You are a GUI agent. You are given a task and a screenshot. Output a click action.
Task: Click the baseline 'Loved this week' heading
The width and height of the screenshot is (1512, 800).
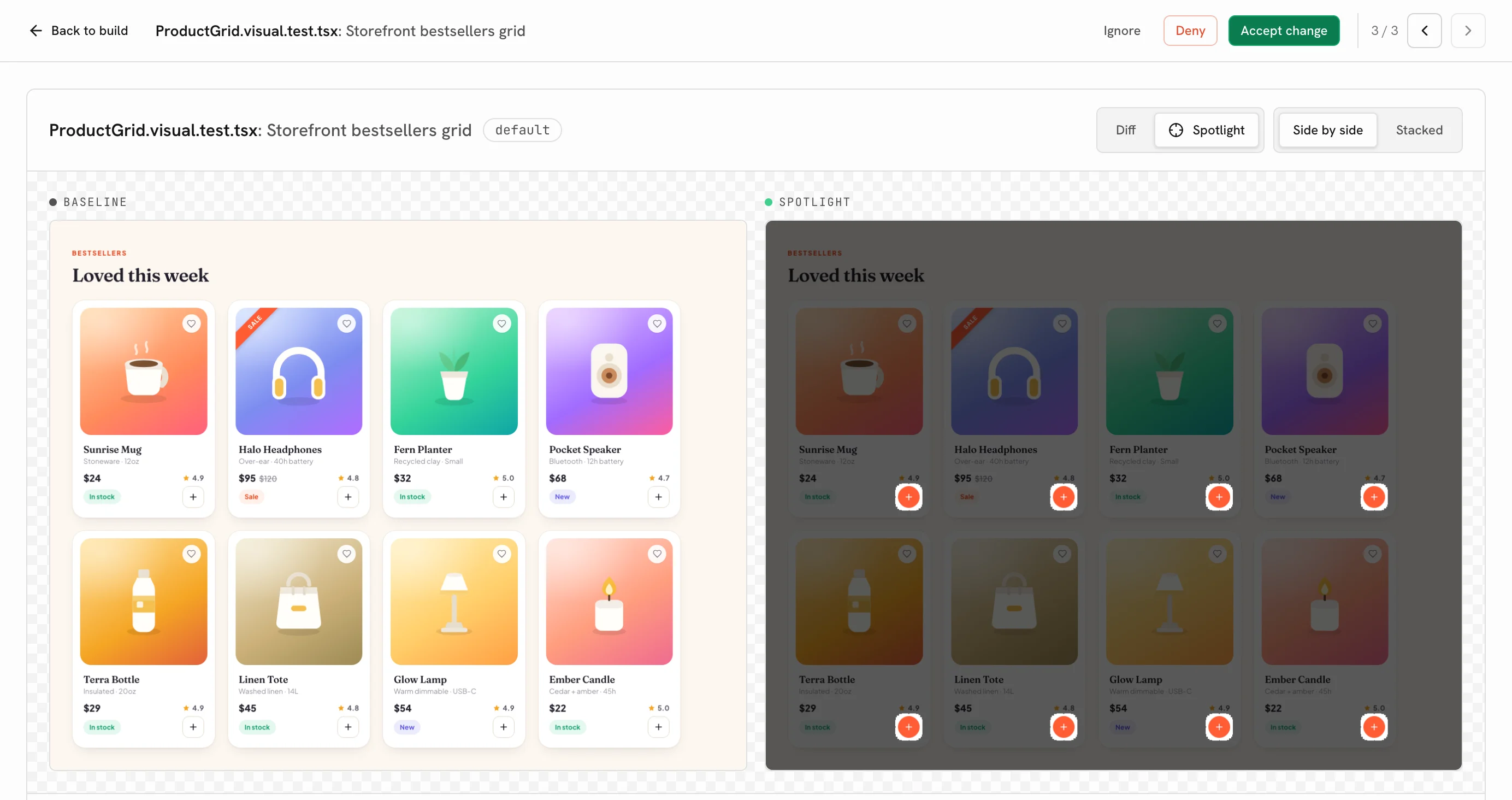pos(140,275)
